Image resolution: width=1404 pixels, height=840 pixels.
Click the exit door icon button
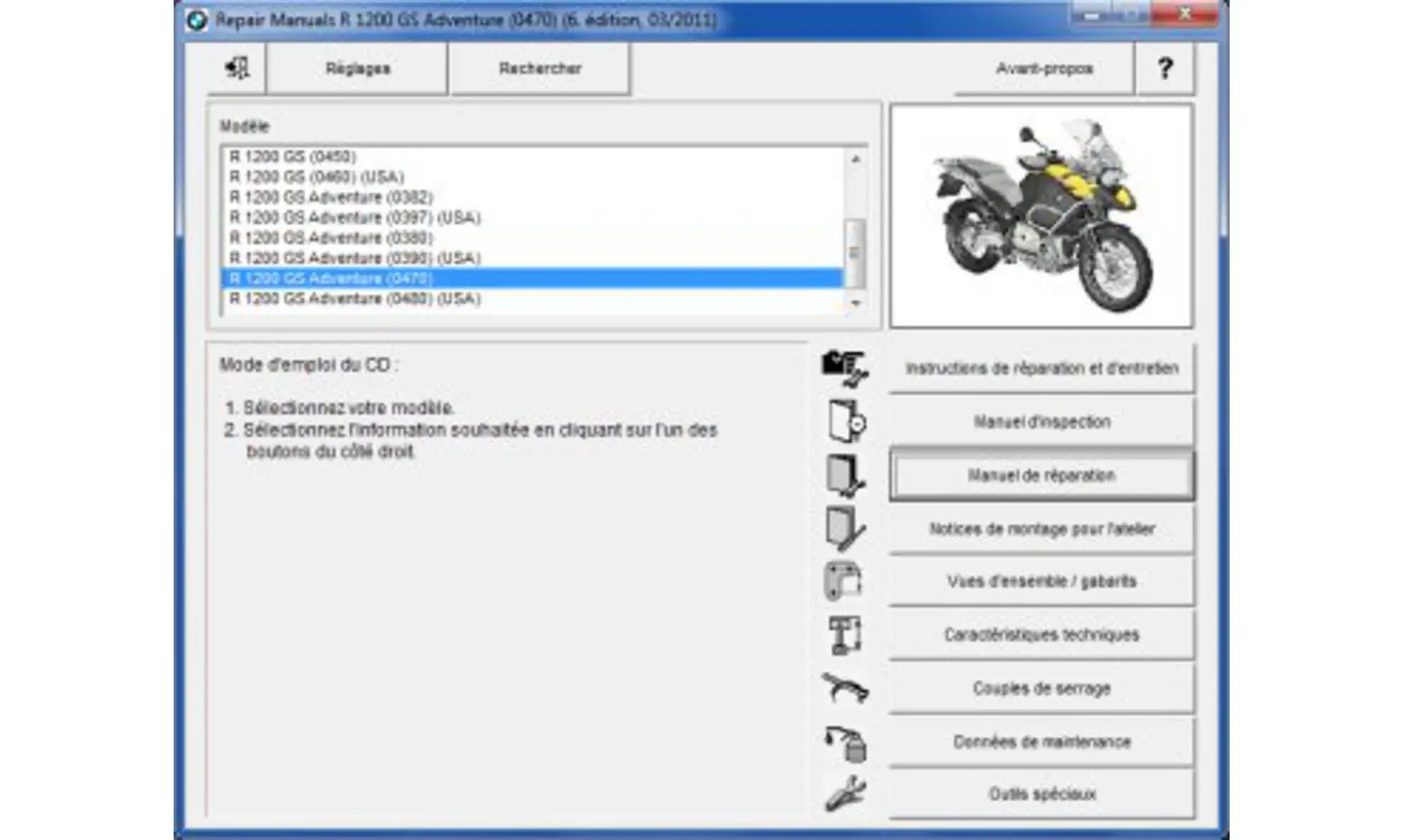(236, 68)
